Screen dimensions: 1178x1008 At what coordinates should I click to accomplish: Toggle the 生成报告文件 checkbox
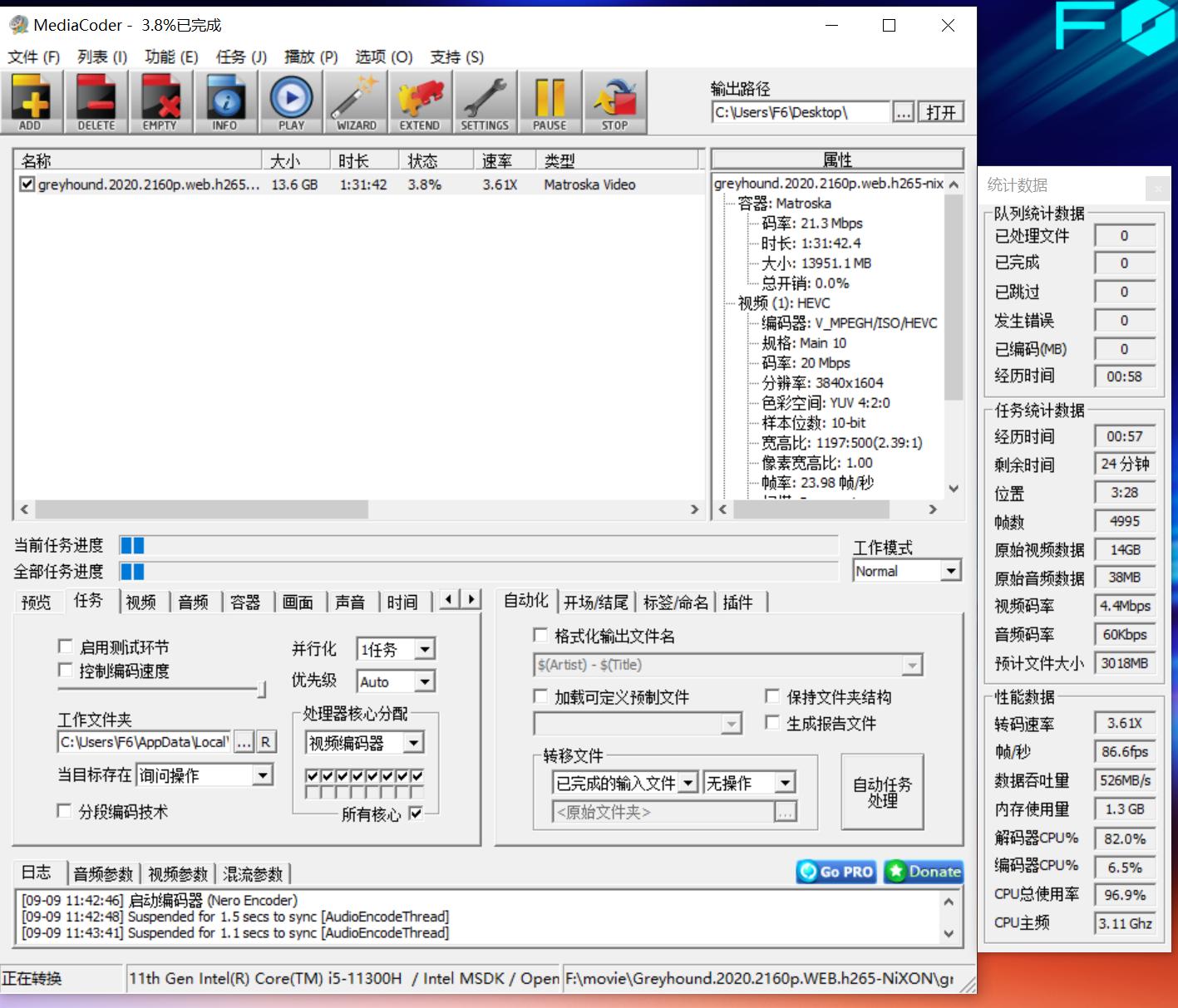772,723
